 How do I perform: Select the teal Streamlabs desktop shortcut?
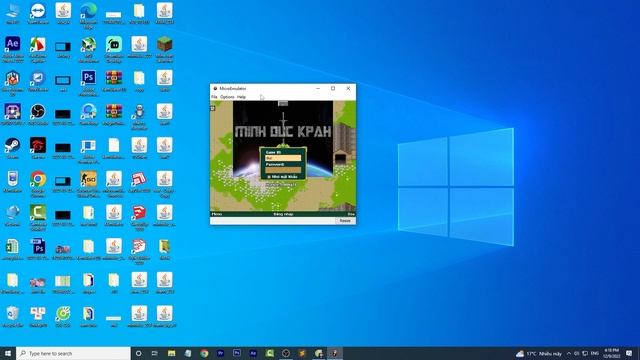point(114,49)
